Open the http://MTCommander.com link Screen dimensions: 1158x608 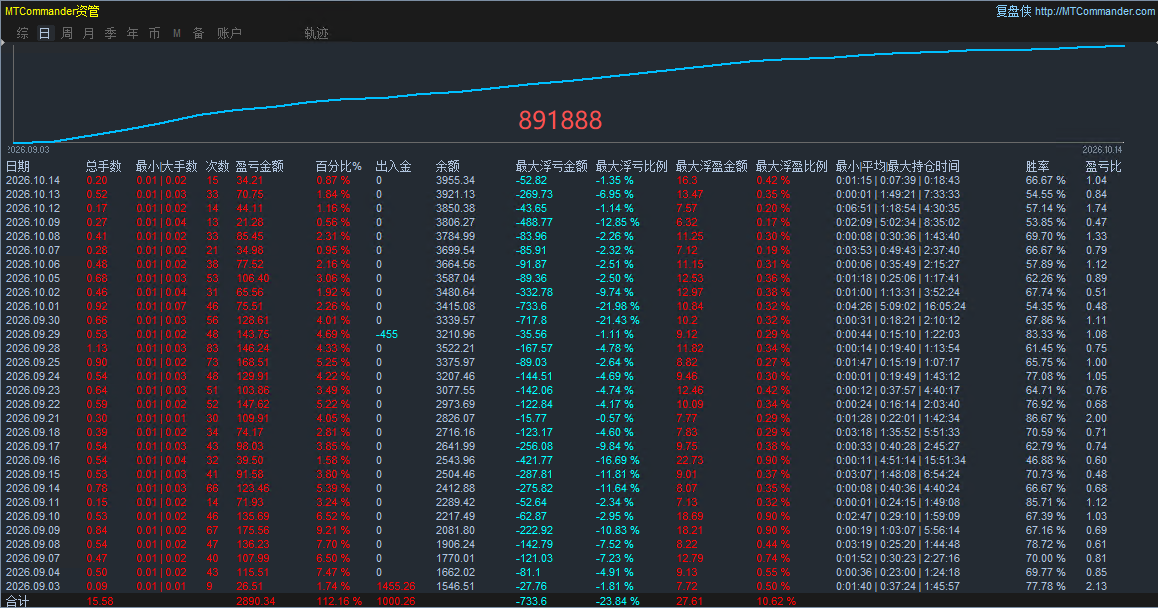(1094, 11)
